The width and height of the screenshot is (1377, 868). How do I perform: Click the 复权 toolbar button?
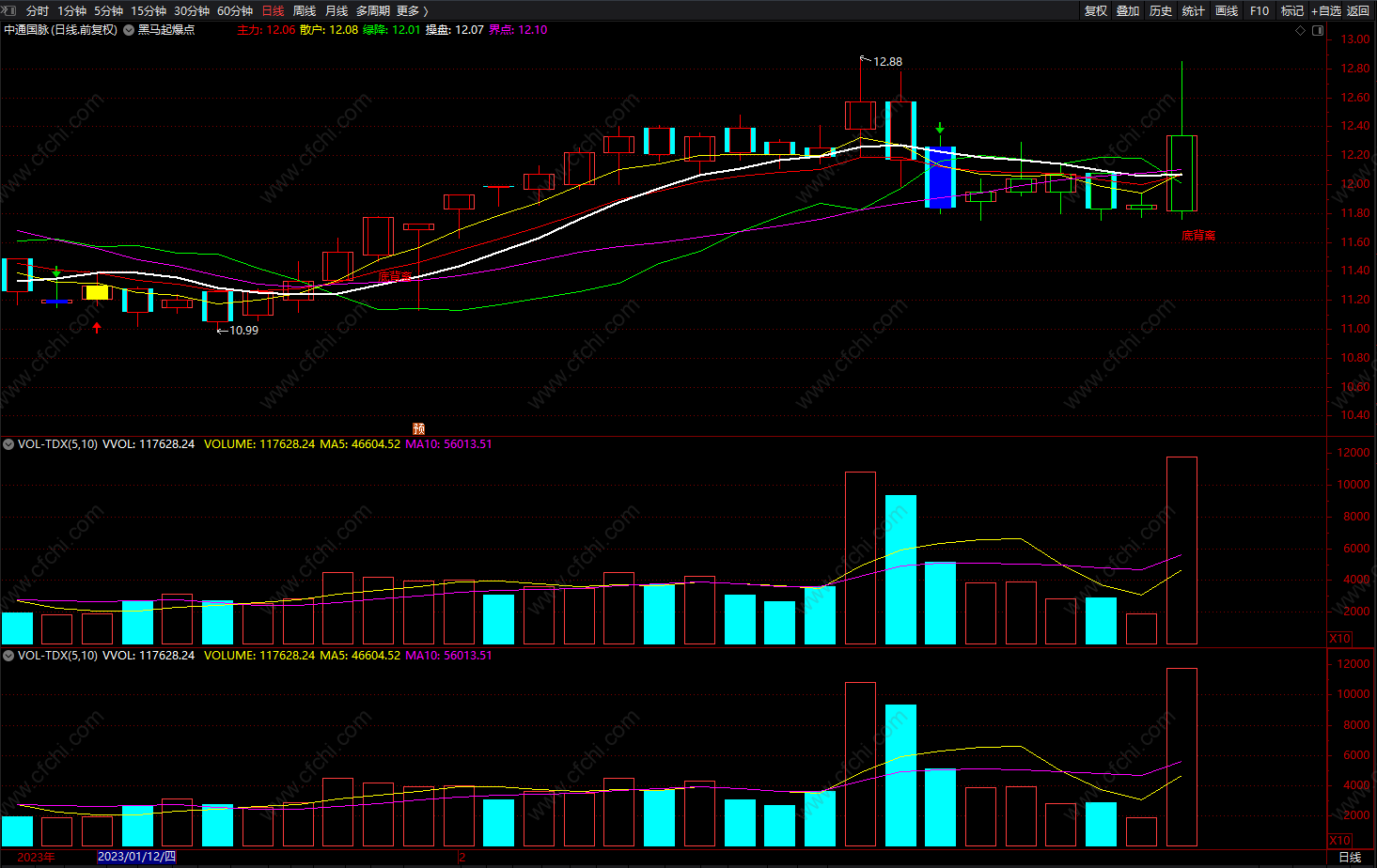pyautogui.click(x=1096, y=10)
